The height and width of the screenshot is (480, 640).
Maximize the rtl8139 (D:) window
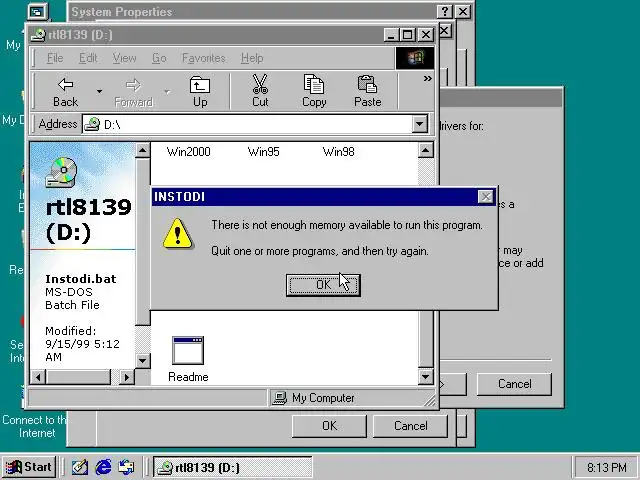407,35
